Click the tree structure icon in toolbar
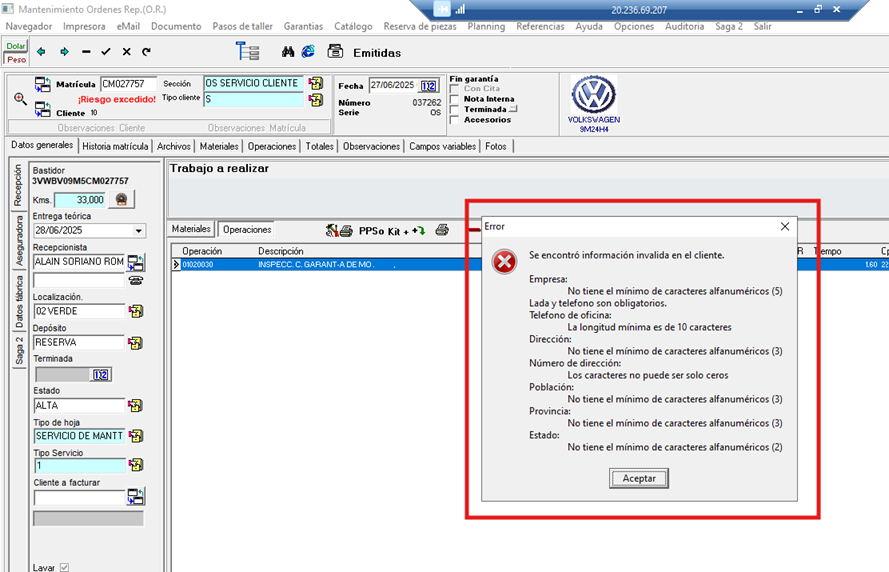The width and height of the screenshot is (889, 572). 247,52
